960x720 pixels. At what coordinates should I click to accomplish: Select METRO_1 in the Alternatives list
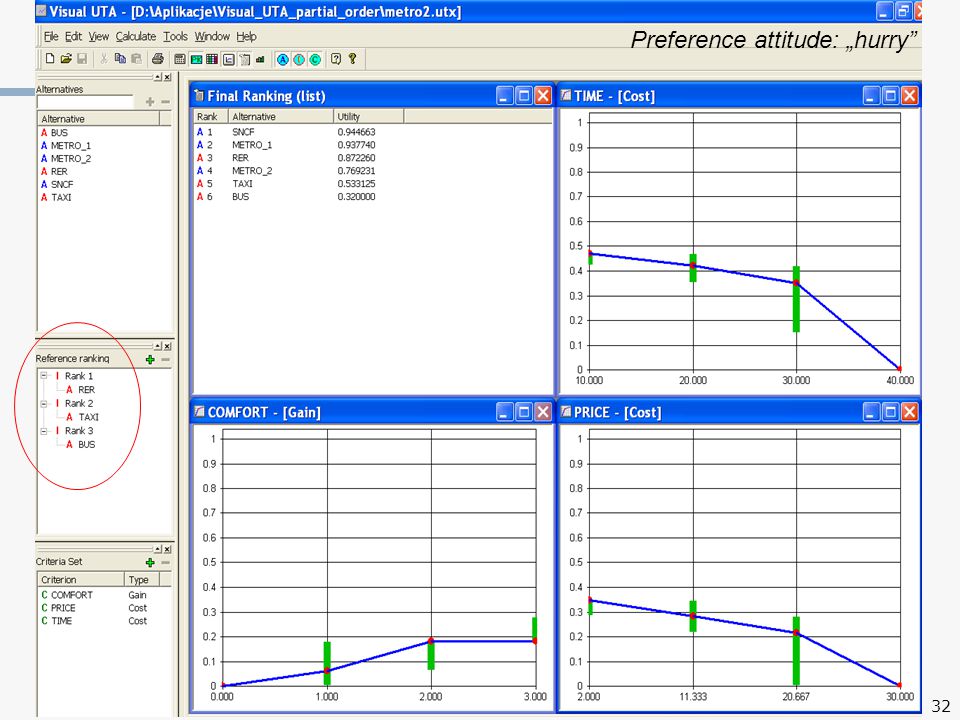(x=66, y=146)
